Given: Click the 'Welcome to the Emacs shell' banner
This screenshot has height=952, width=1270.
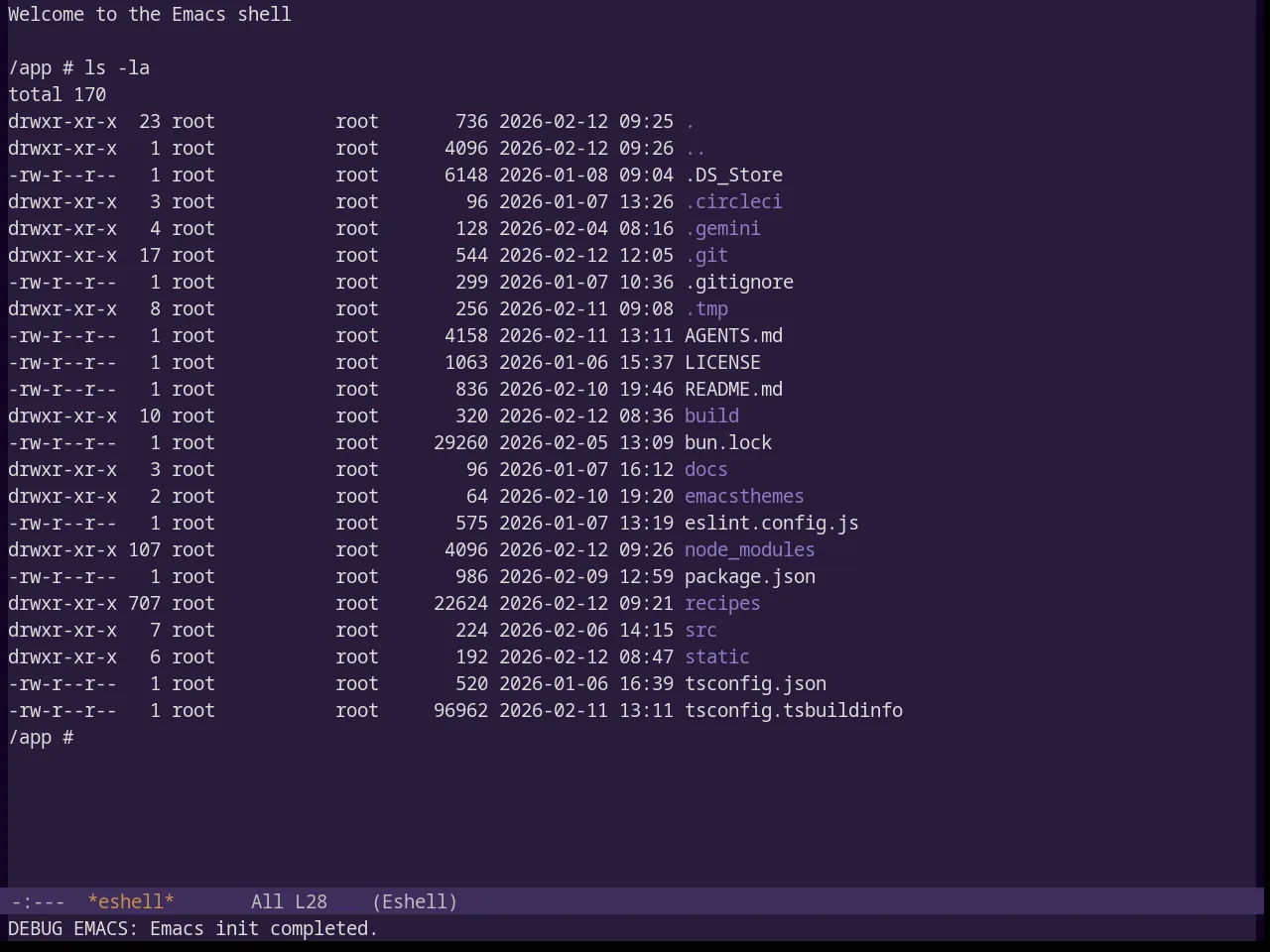Looking at the screenshot, I should click(x=150, y=14).
